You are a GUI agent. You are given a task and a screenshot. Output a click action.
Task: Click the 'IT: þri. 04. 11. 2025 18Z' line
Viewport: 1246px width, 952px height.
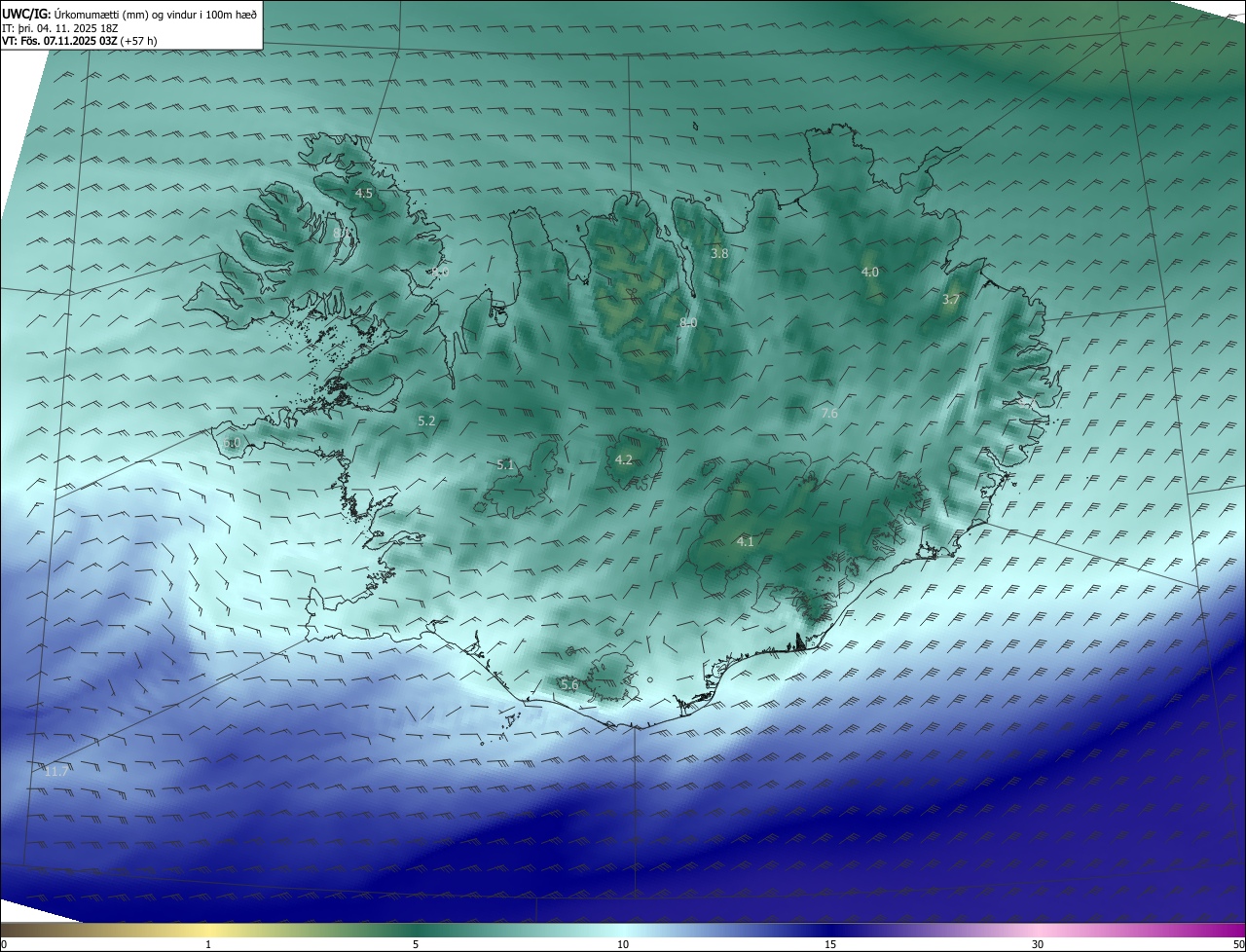59,28
